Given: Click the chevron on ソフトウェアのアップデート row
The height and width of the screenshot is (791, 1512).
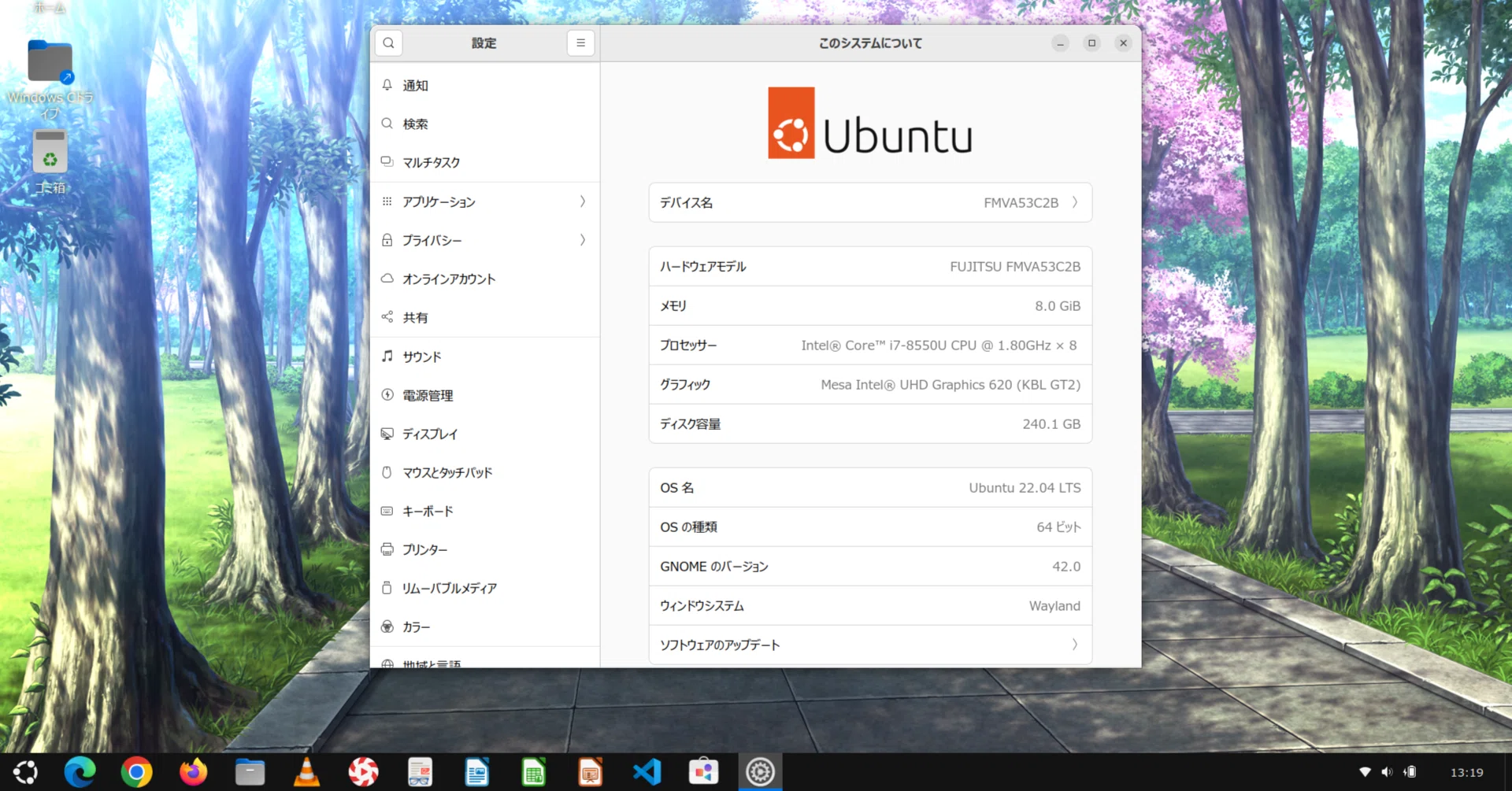Looking at the screenshot, I should tap(1075, 645).
